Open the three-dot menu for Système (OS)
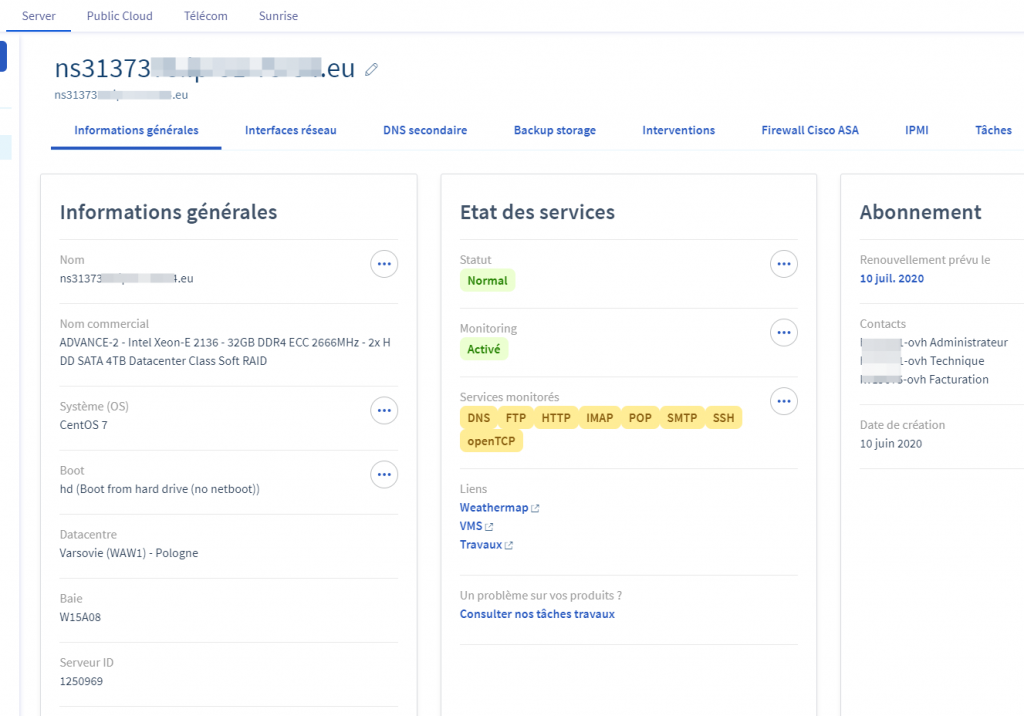The width and height of the screenshot is (1024, 716). [x=384, y=410]
